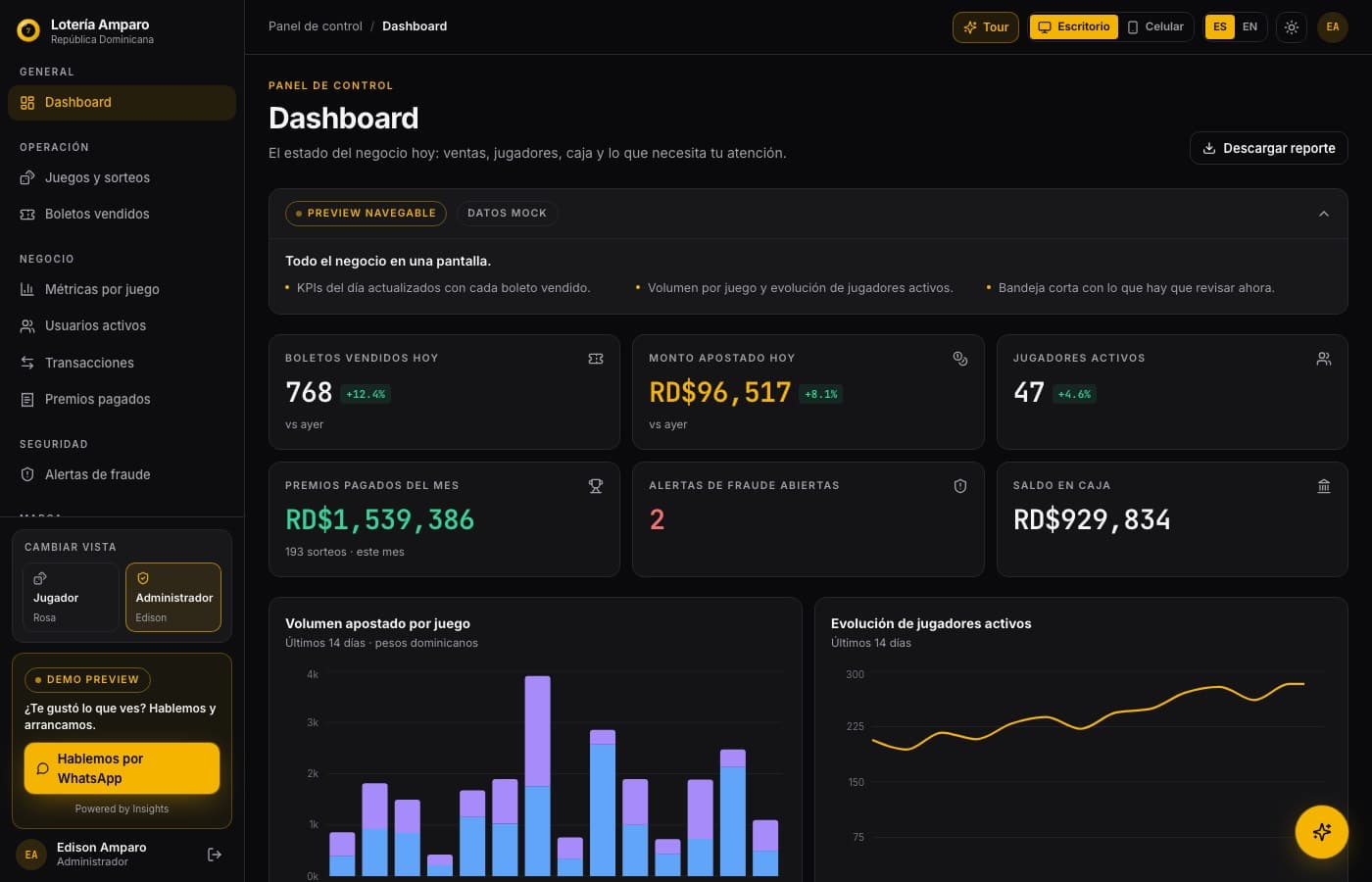Toggle light theme with sun icon
The width and height of the screenshot is (1372, 882).
[1292, 27]
